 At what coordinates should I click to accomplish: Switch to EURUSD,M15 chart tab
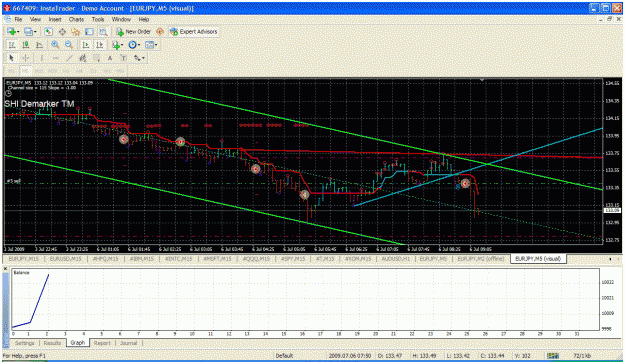point(65,259)
